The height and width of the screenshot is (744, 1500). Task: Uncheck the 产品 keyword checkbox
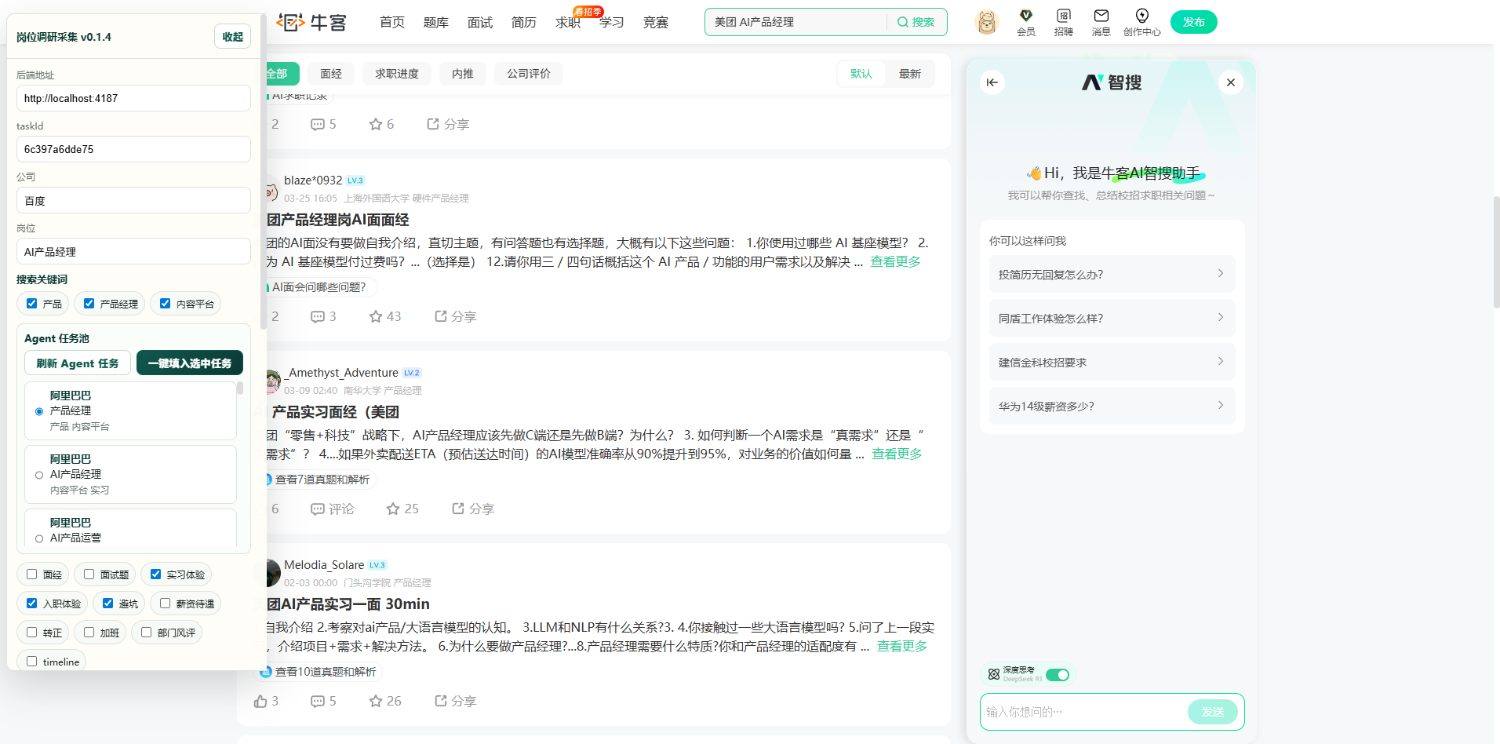[32, 303]
